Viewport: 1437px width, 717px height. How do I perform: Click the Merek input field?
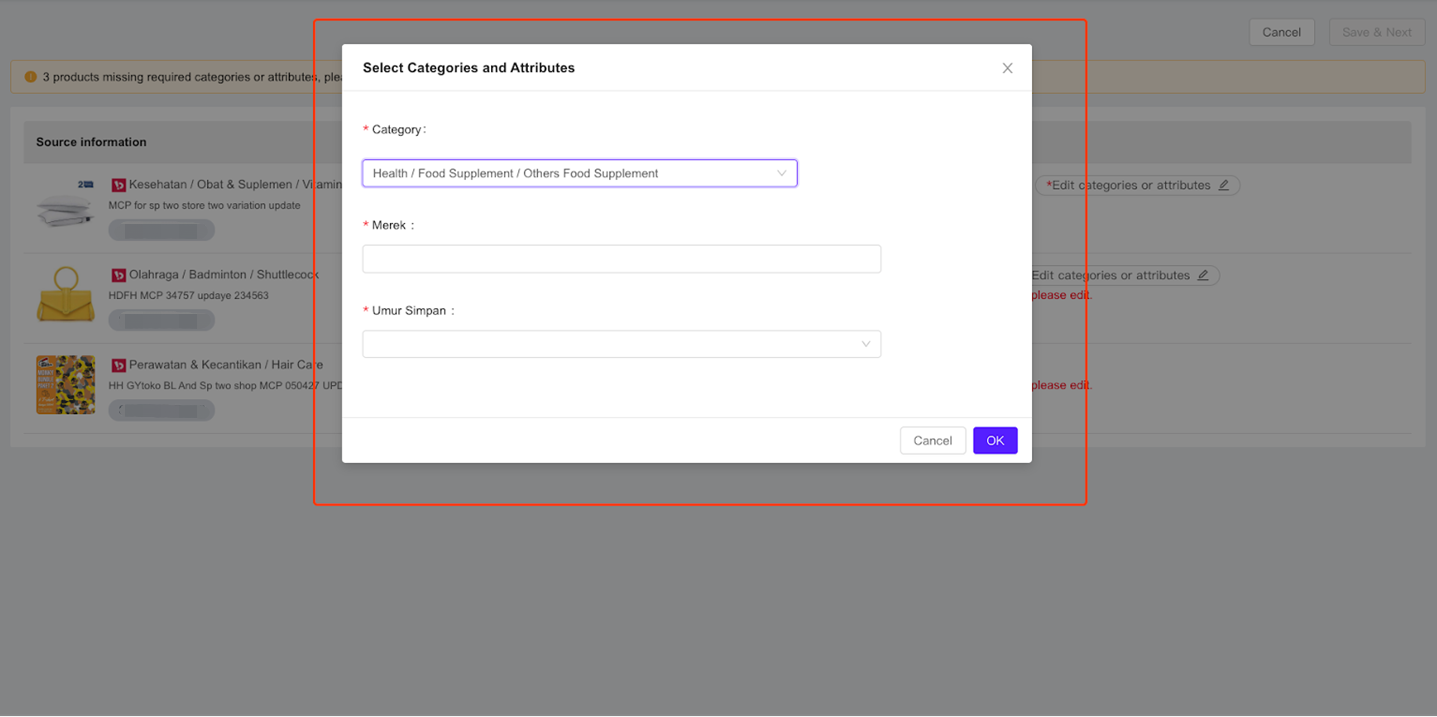(621, 259)
